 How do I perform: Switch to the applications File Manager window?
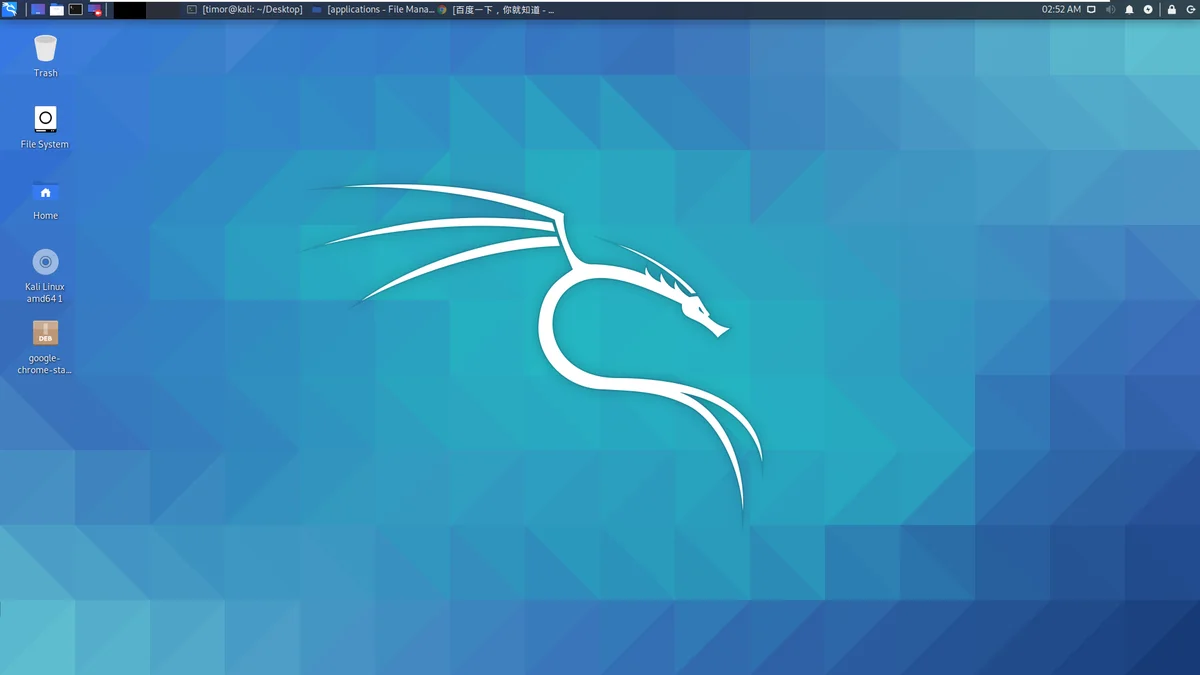372,9
